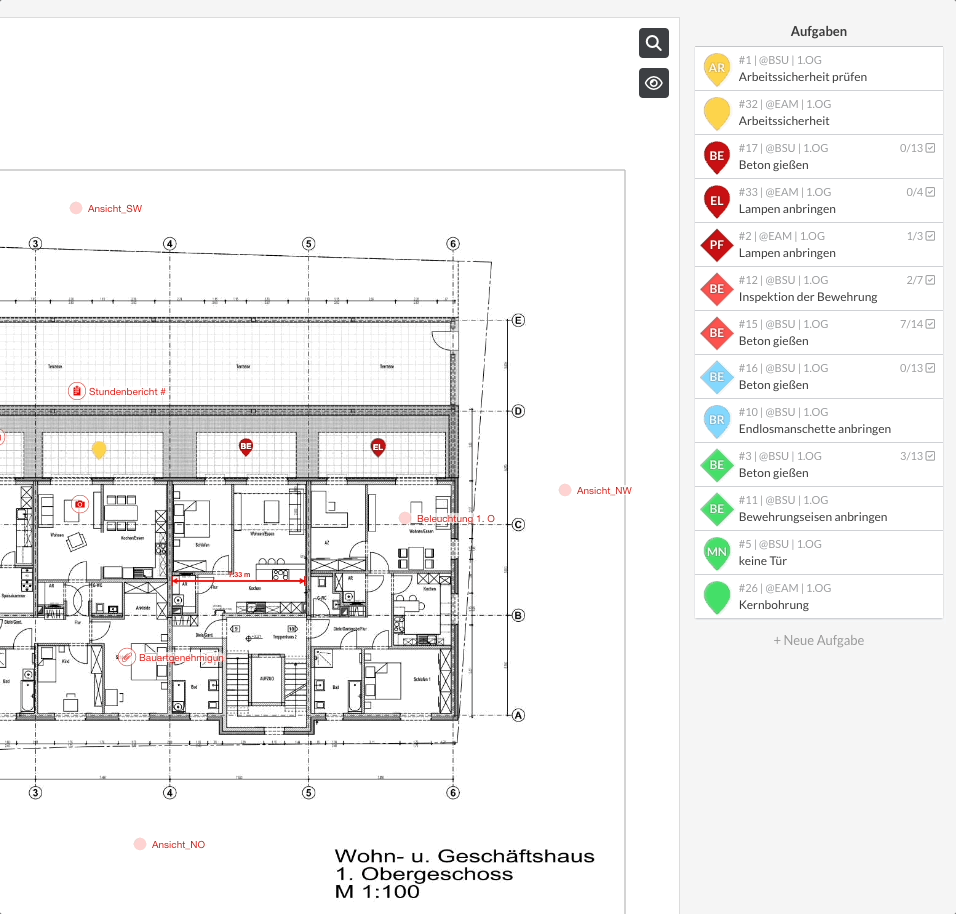
Task: Click the Aufgaben panel header
Action: [x=818, y=31]
